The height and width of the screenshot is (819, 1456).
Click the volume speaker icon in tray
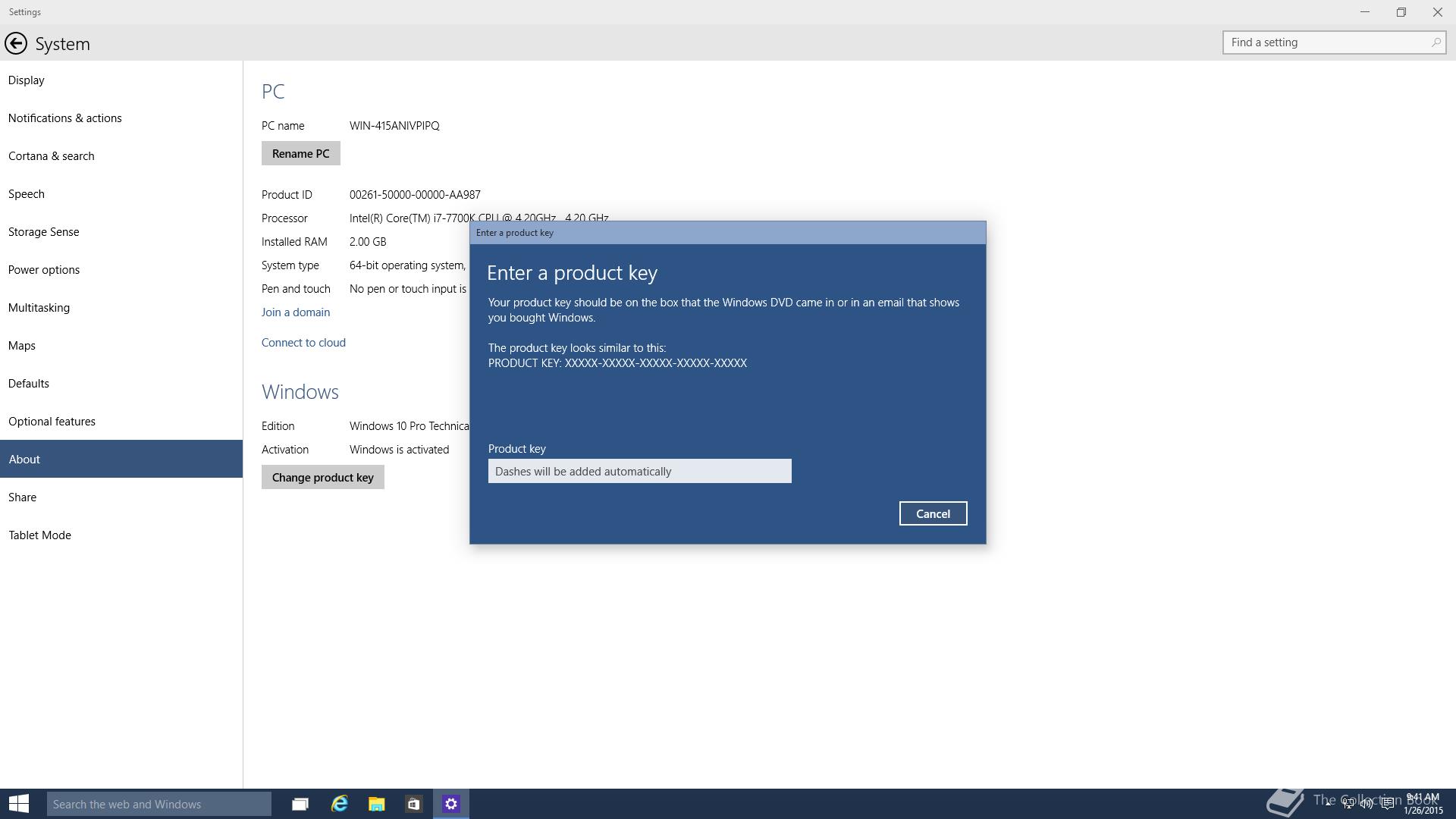point(1367,804)
